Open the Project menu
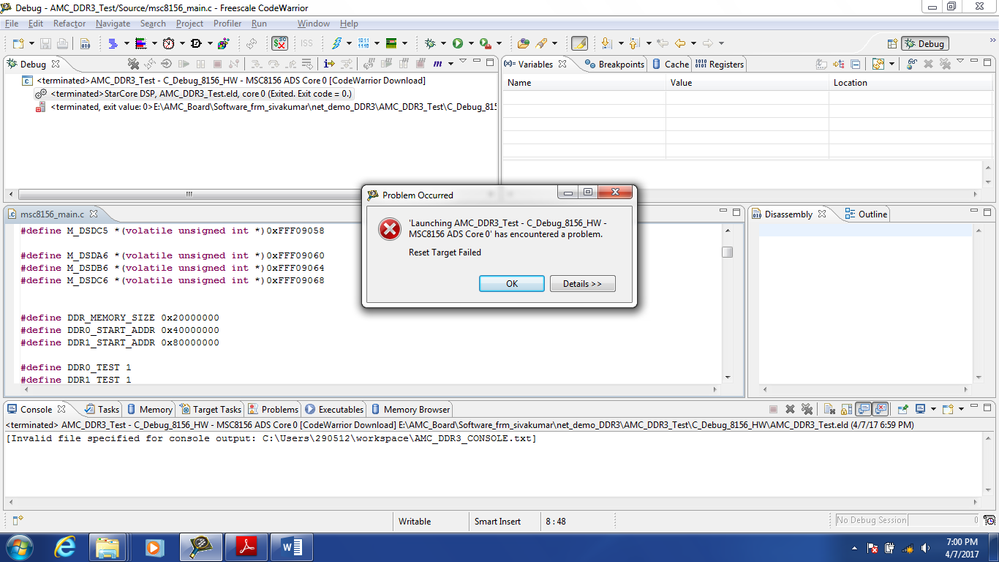Screen dimensions: 999x562 (x=189, y=24)
